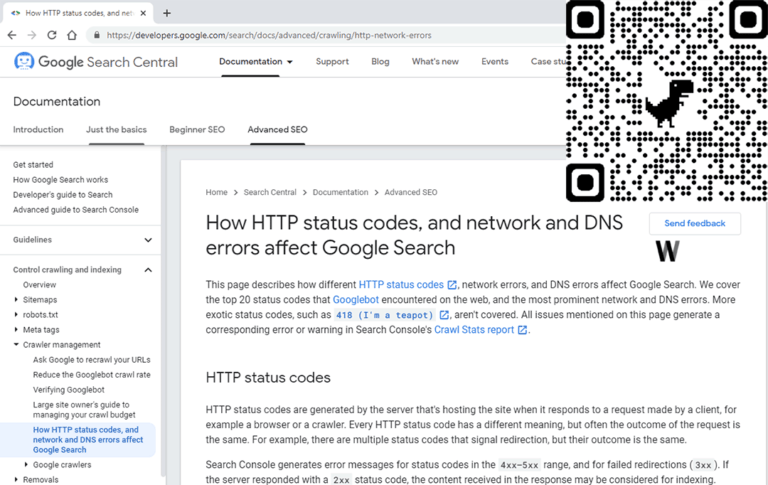Open the Blog nav item

pyautogui.click(x=380, y=62)
